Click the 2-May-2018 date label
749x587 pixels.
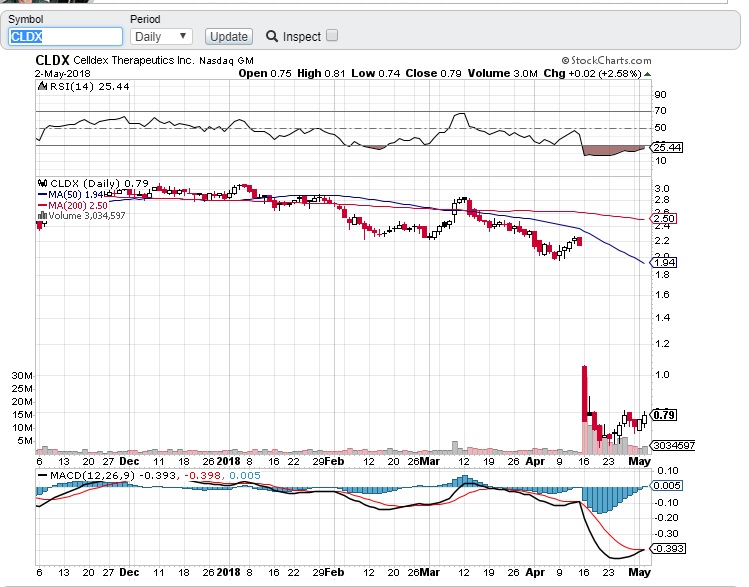(63, 74)
